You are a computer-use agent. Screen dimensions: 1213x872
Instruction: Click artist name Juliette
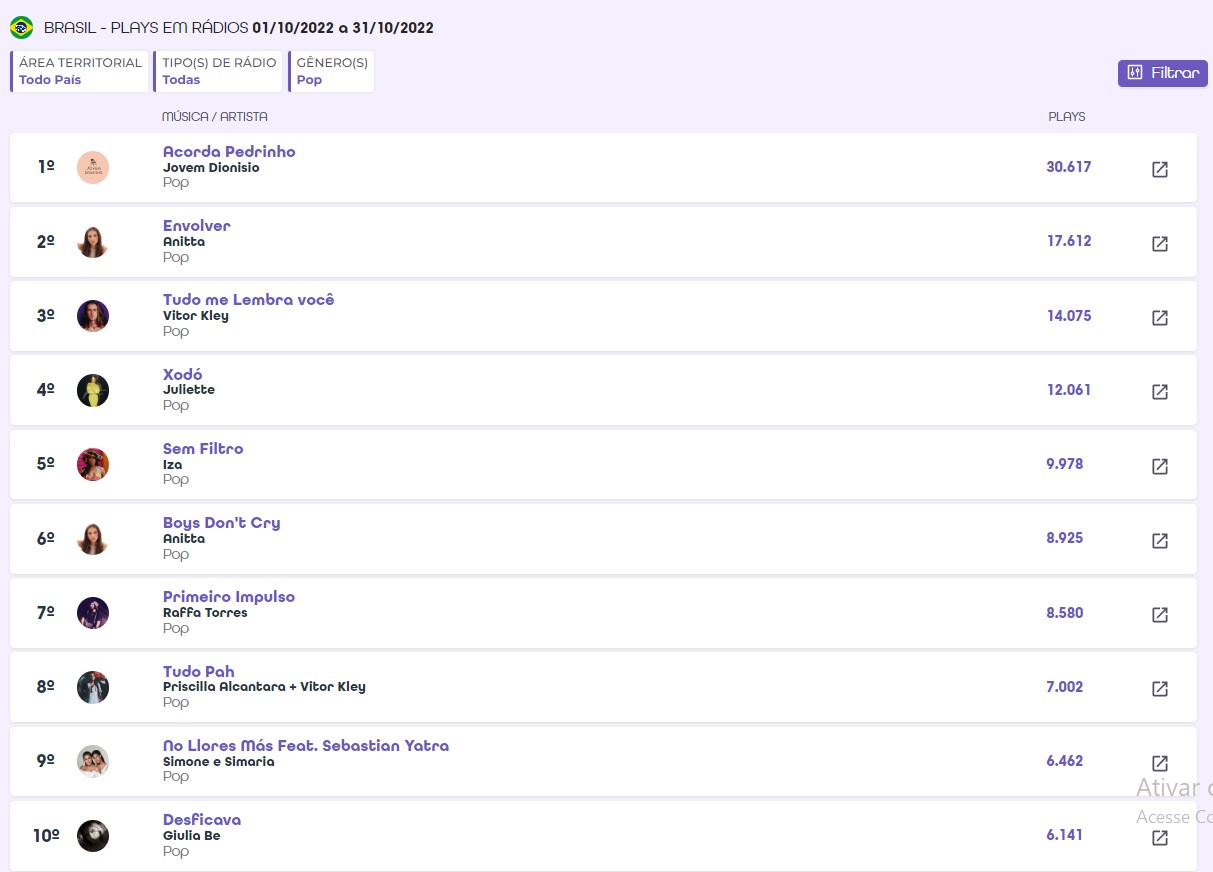(189, 390)
